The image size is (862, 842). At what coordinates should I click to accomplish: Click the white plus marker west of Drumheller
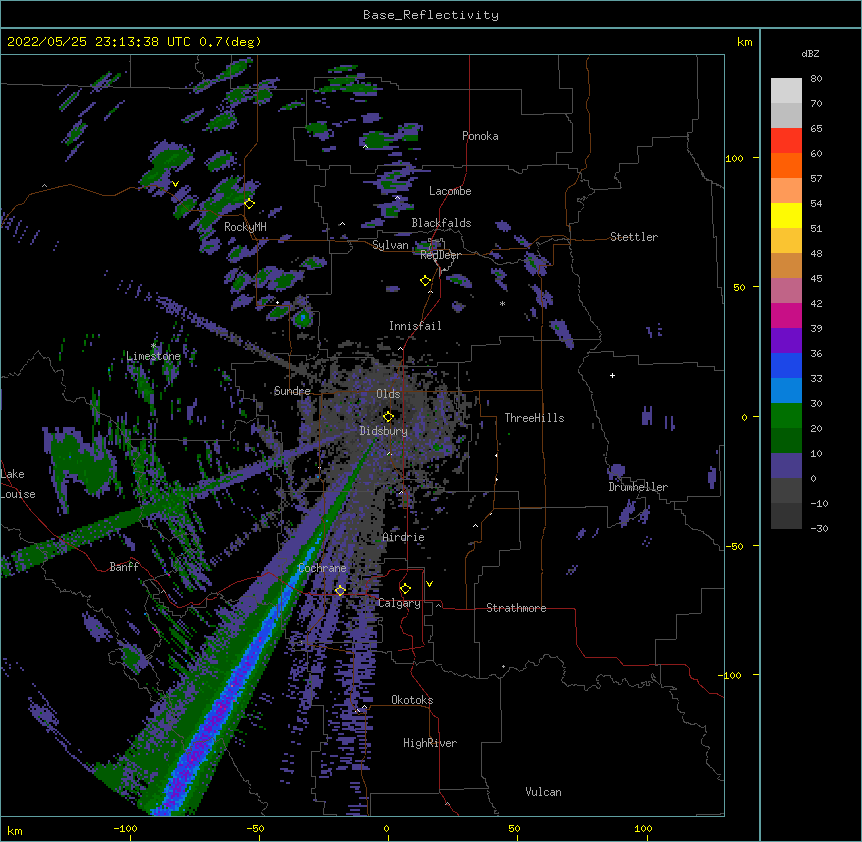click(612, 375)
